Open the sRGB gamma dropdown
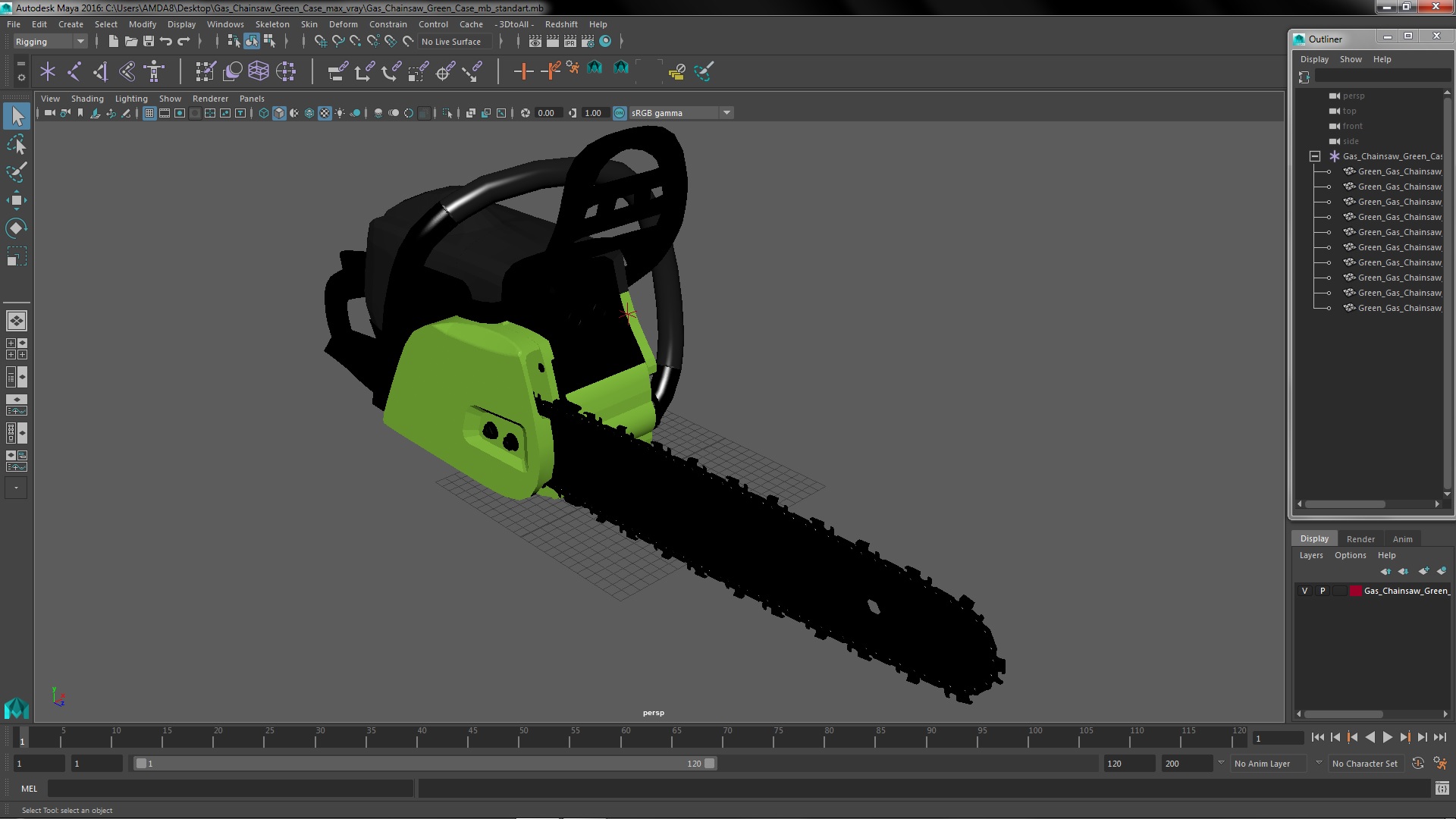This screenshot has width=1456, height=819. tap(726, 113)
